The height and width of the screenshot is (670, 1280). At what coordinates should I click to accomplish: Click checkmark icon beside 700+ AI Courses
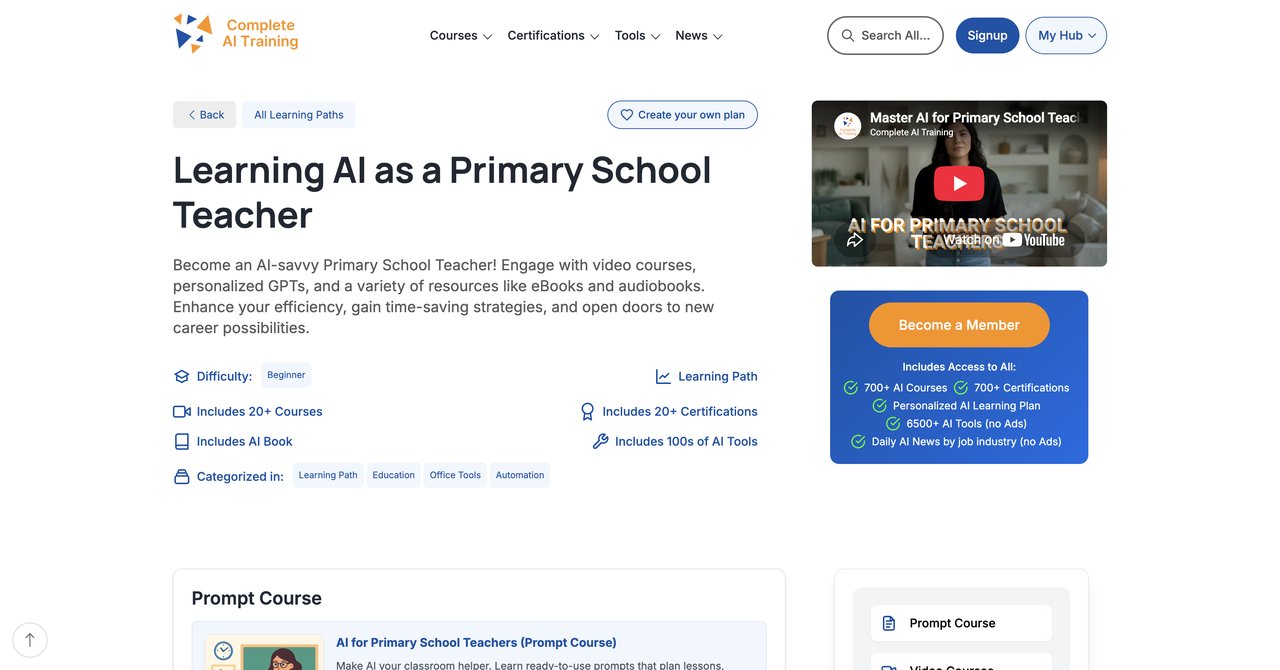(x=851, y=388)
